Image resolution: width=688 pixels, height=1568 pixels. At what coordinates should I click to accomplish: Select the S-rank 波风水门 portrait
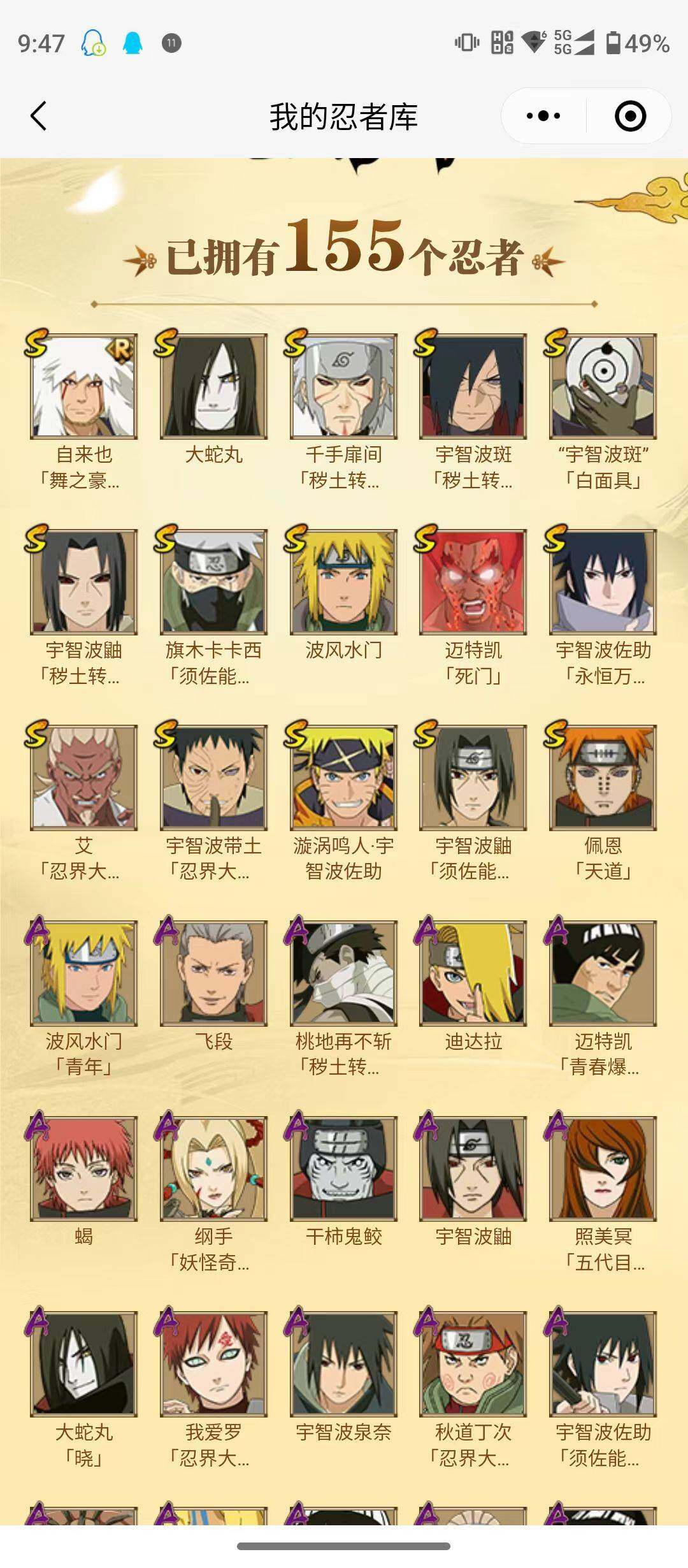click(x=343, y=582)
